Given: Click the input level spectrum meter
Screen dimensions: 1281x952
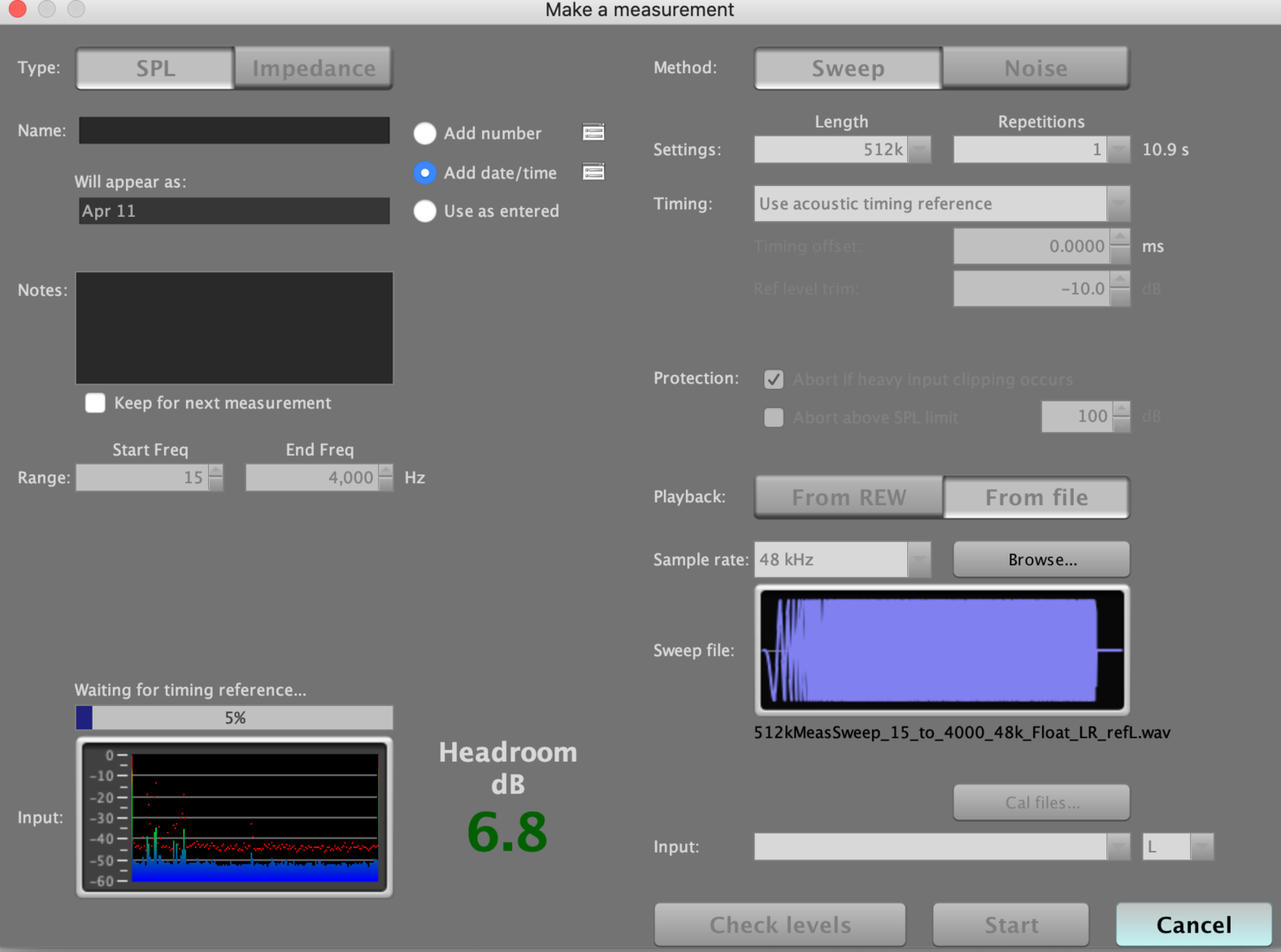Looking at the screenshot, I should click(235, 817).
